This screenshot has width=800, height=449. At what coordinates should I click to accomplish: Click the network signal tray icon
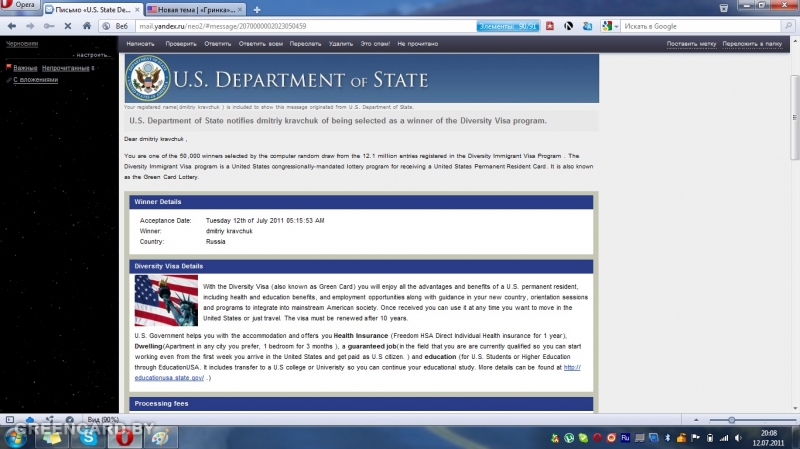[x=724, y=438]
